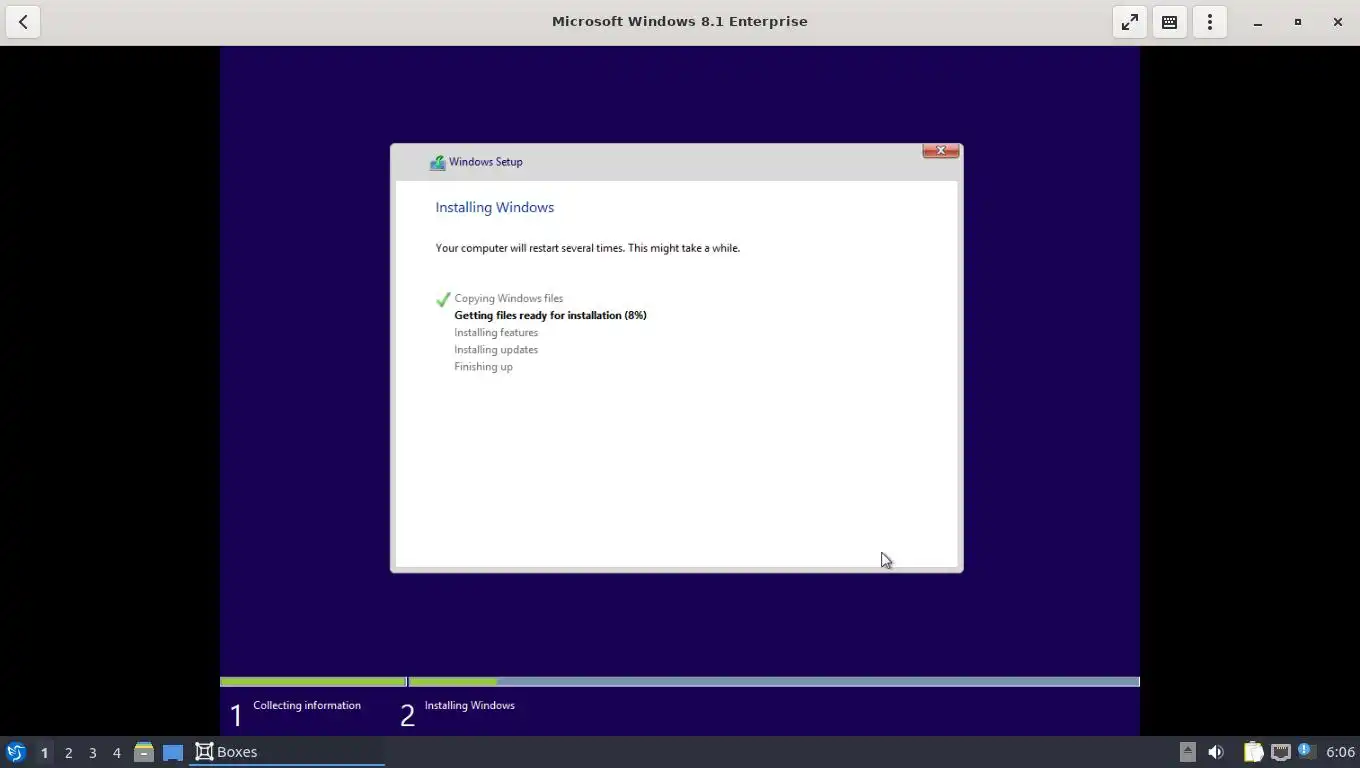
Task: Close the Boxes window
Action: 1337,21
